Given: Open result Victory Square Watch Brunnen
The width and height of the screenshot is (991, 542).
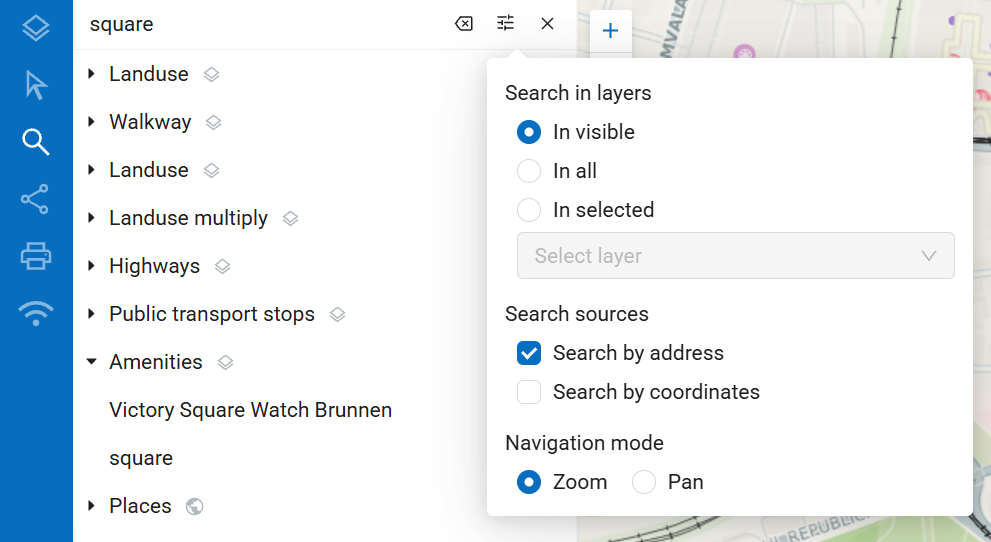Looking at the screenshot, I should tap(250, 410).
